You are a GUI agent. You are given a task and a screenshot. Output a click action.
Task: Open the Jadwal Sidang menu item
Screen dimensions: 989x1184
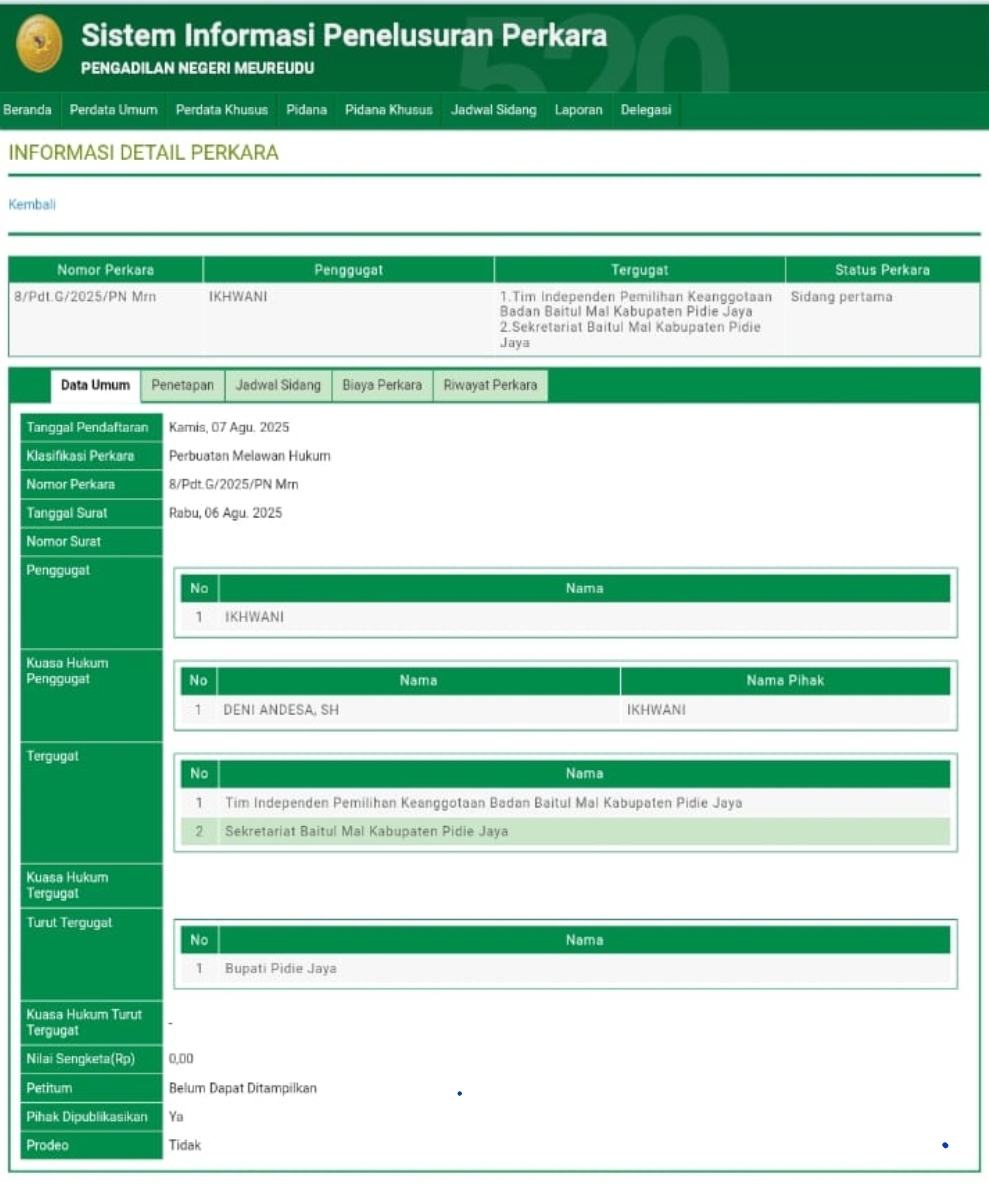[494, 110]
